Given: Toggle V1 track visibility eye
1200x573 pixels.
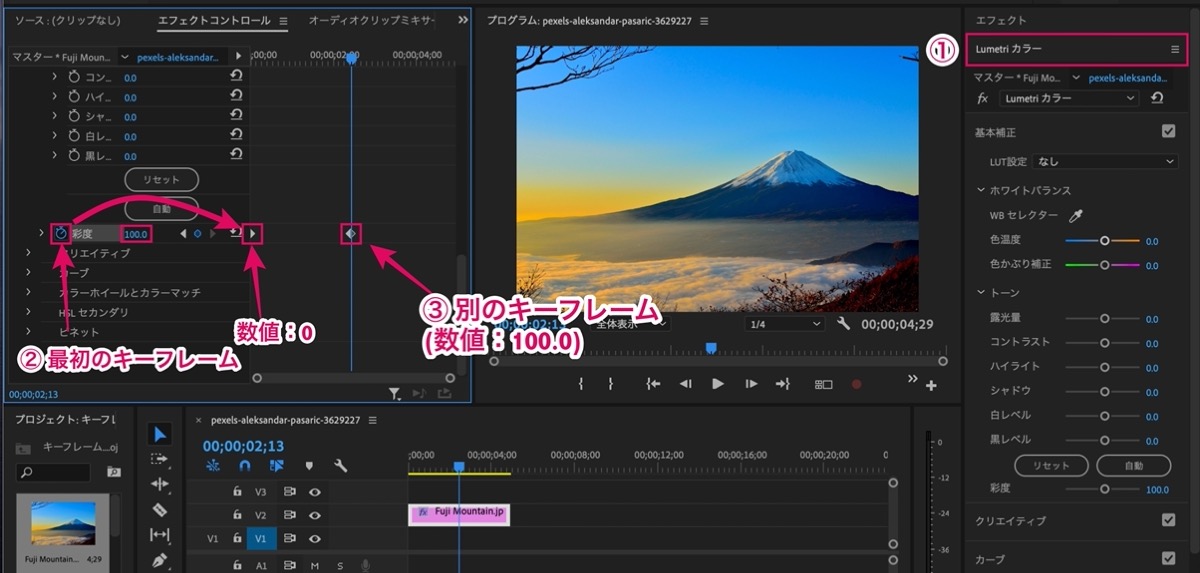Looking at the screenshot, I should click(315, 538).
